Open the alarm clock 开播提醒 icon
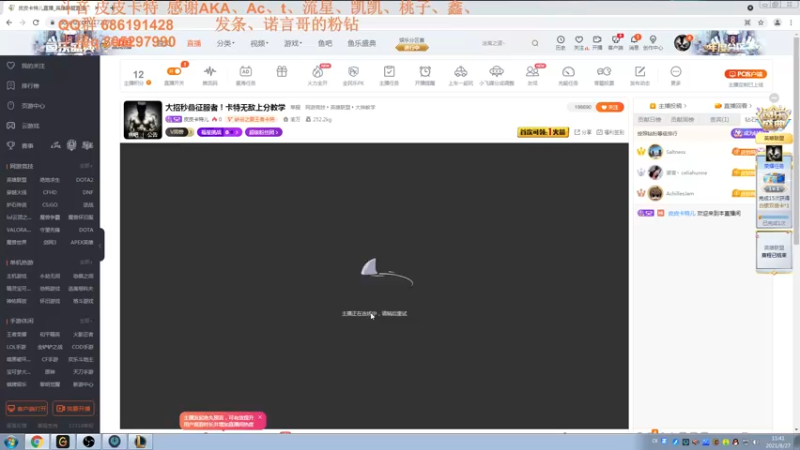The image size is (800, 450). point(424,71)
